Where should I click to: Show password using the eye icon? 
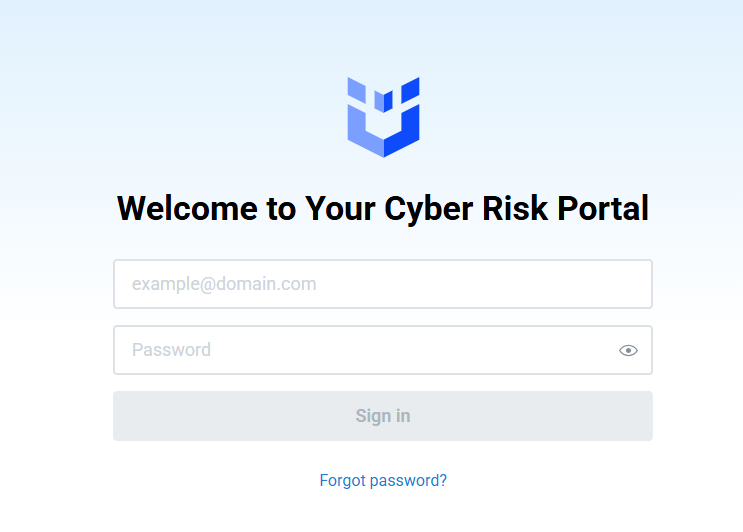tap(628, 350)
